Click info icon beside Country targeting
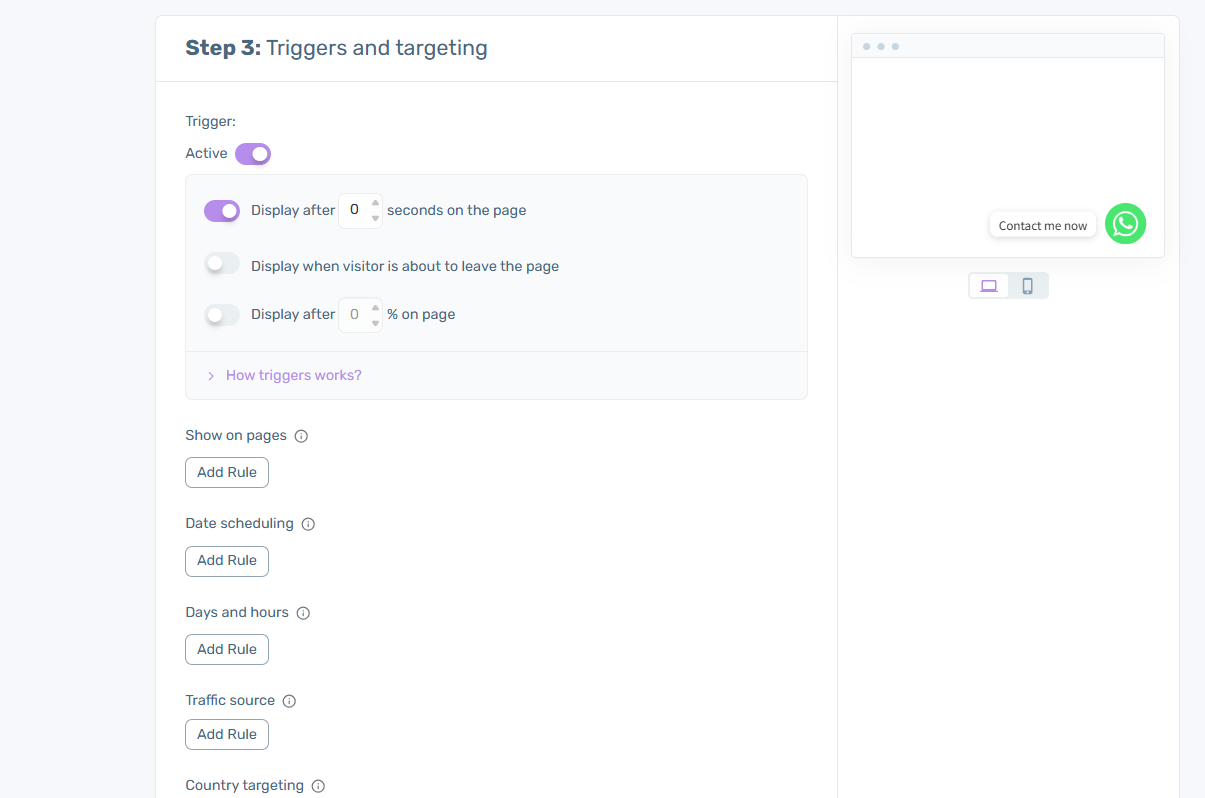This screenshot has height=798, width=1205. point(318,786)
